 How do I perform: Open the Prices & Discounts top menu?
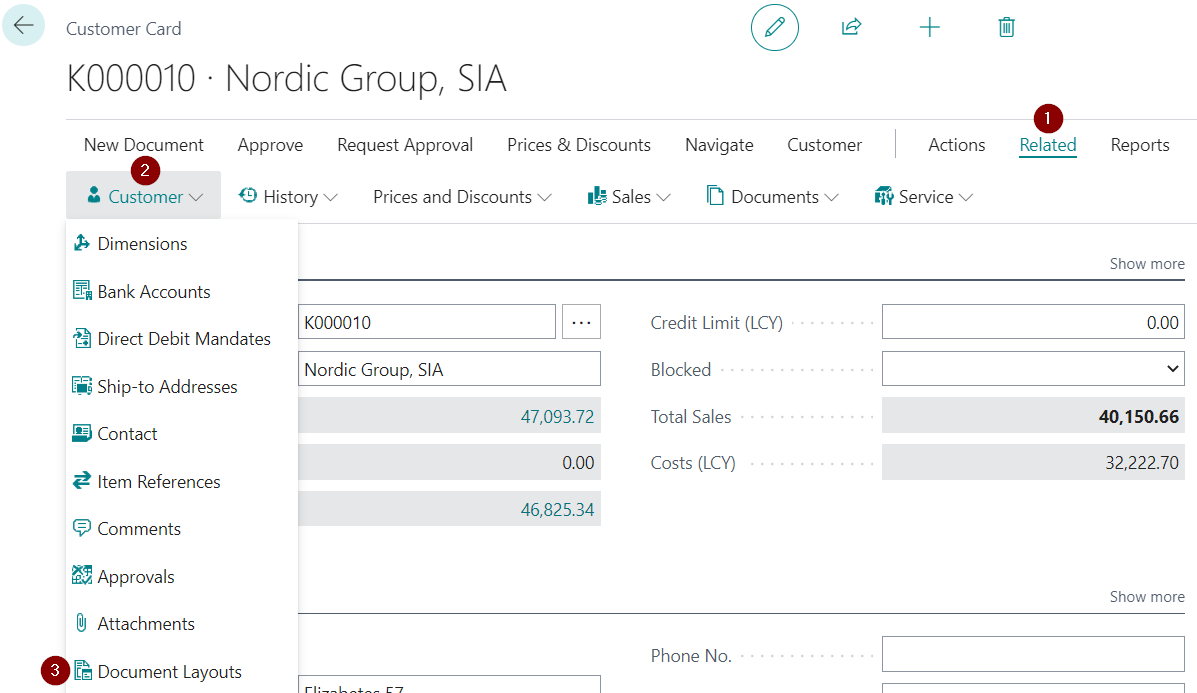(x=579, y=144)
